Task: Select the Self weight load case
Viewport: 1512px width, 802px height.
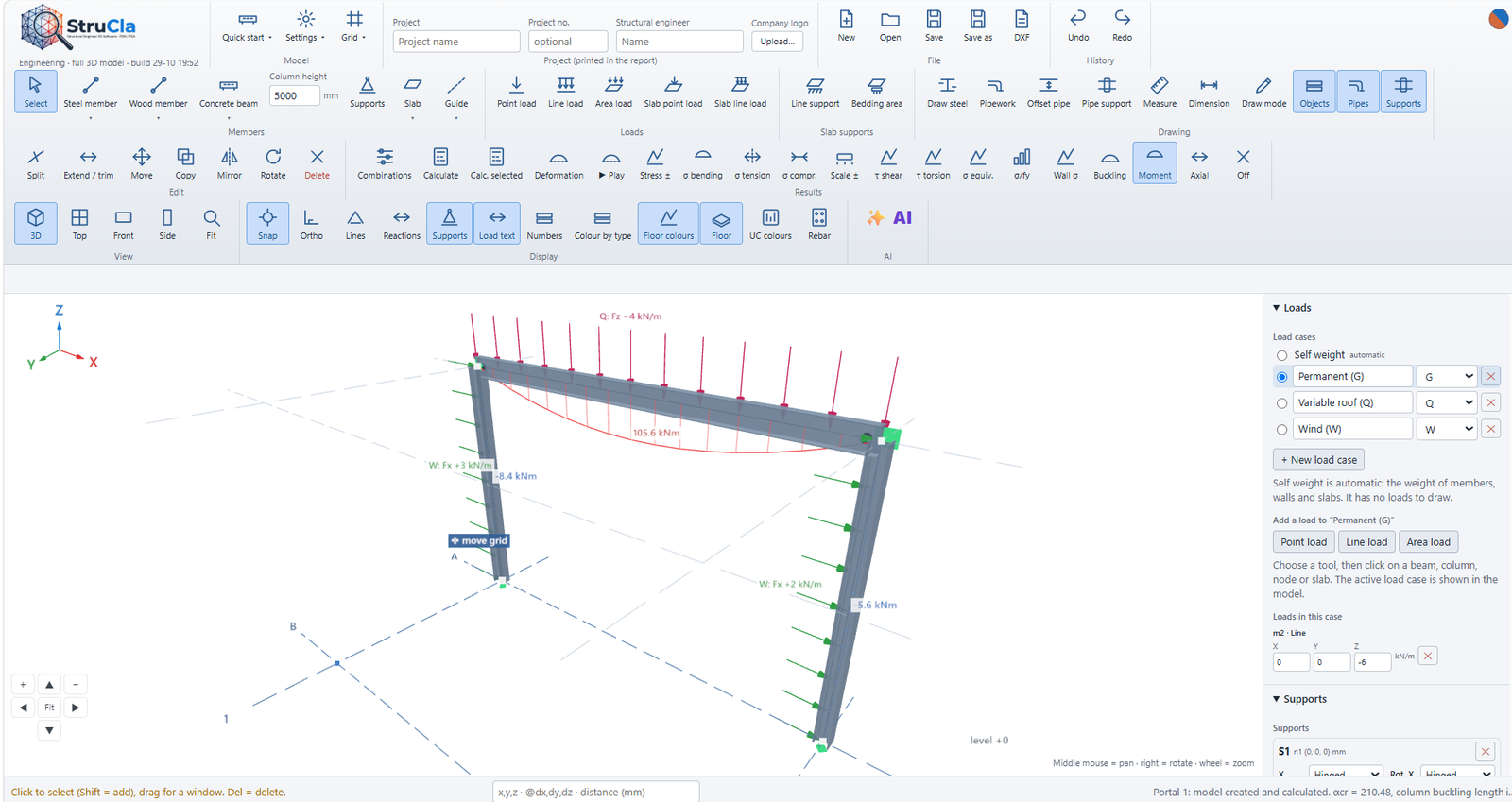Action: click(1281, 356)
